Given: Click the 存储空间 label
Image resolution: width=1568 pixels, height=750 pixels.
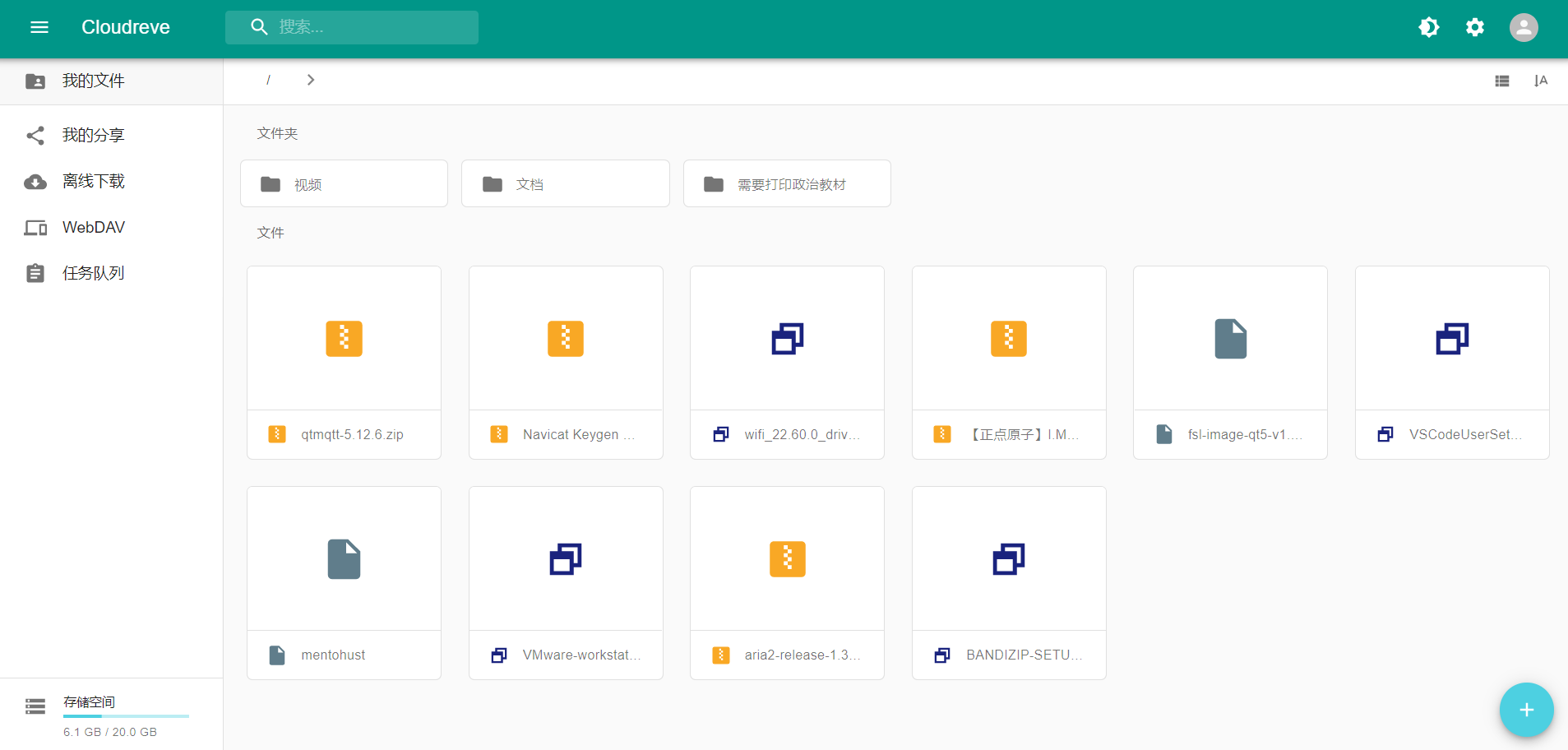Looking at the screenshot, I should 89,702.
